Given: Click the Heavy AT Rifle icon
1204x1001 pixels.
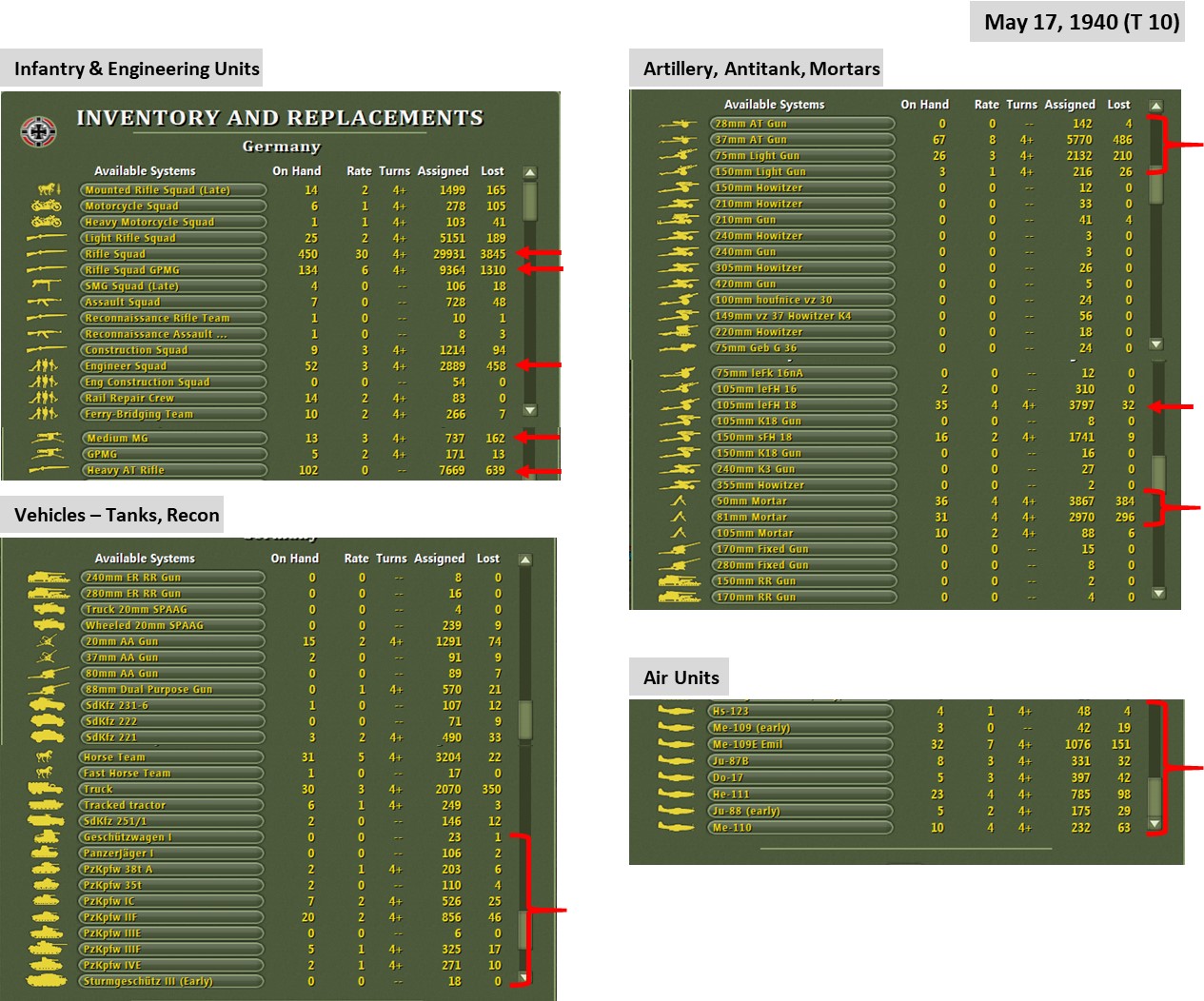Looking at the screenshot, I should (x=49, y=470).
